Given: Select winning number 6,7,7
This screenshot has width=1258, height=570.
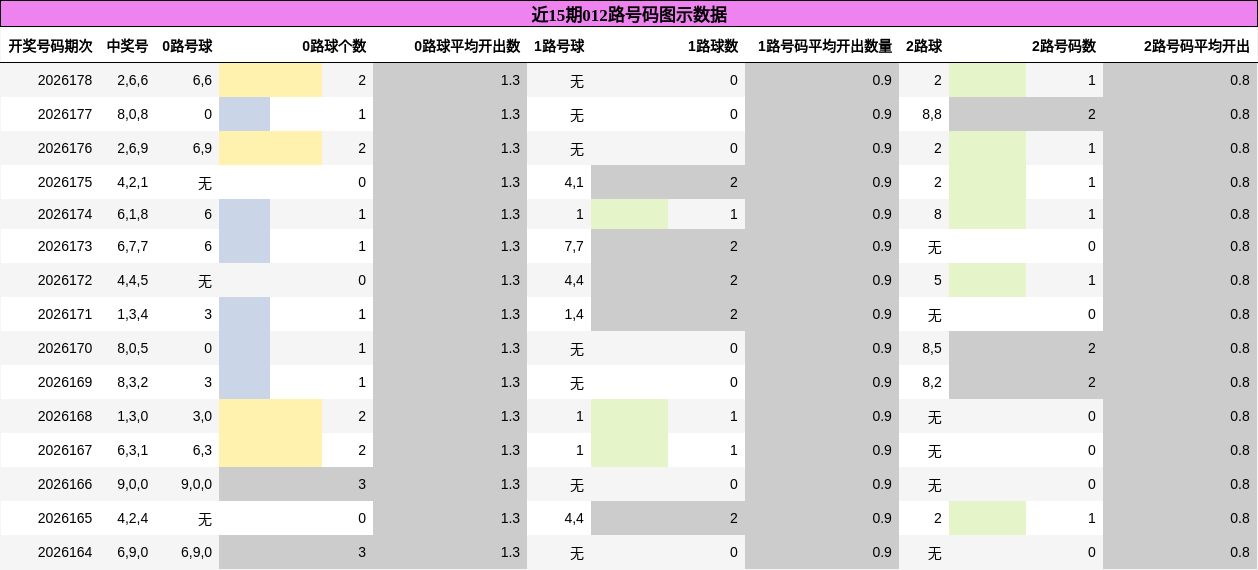Looking at the screenshot, I should [132, 246].
